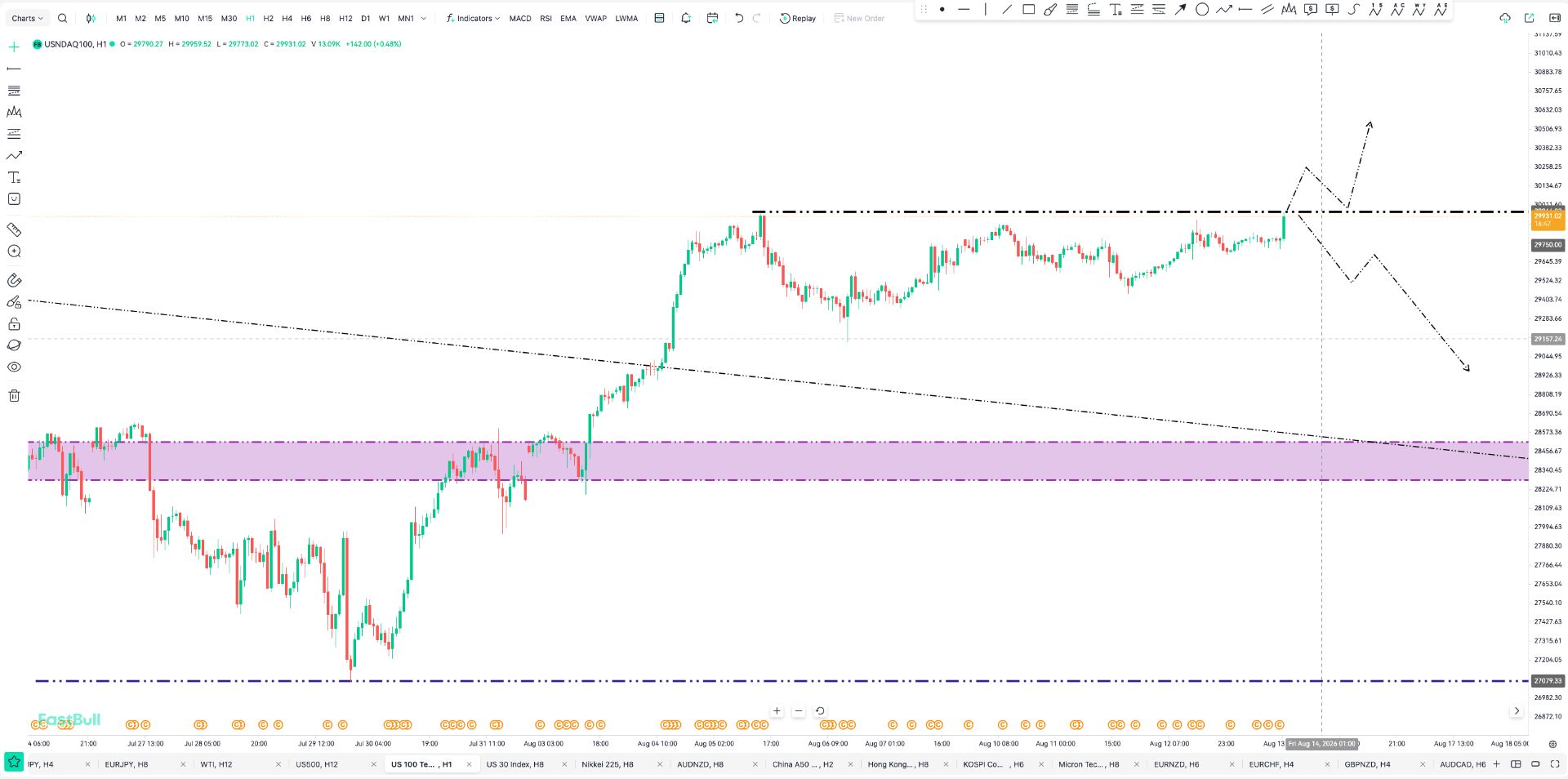The image size is (1568, 779).
Task: Click the cloud sync icon
Action: pyautogui.click(x=1505, y=18)
